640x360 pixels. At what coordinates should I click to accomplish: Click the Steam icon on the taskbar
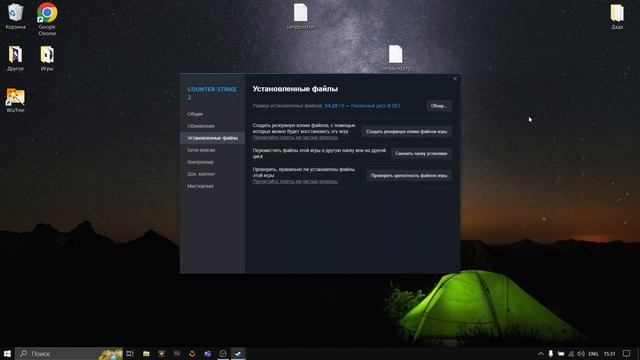coord(238,353)
